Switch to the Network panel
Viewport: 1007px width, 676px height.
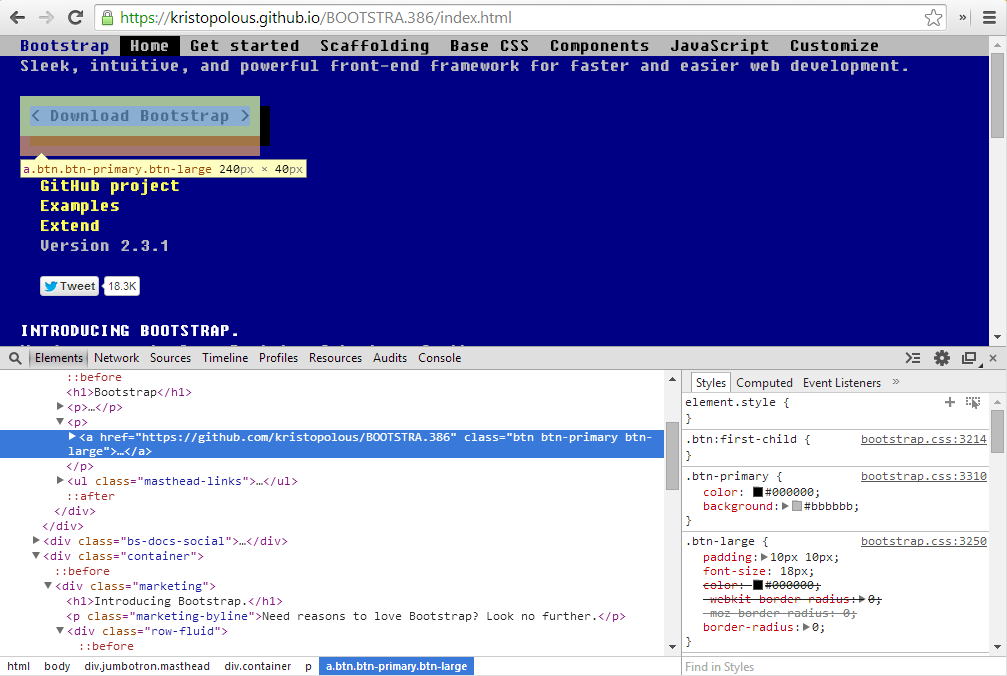click(116, 358)
